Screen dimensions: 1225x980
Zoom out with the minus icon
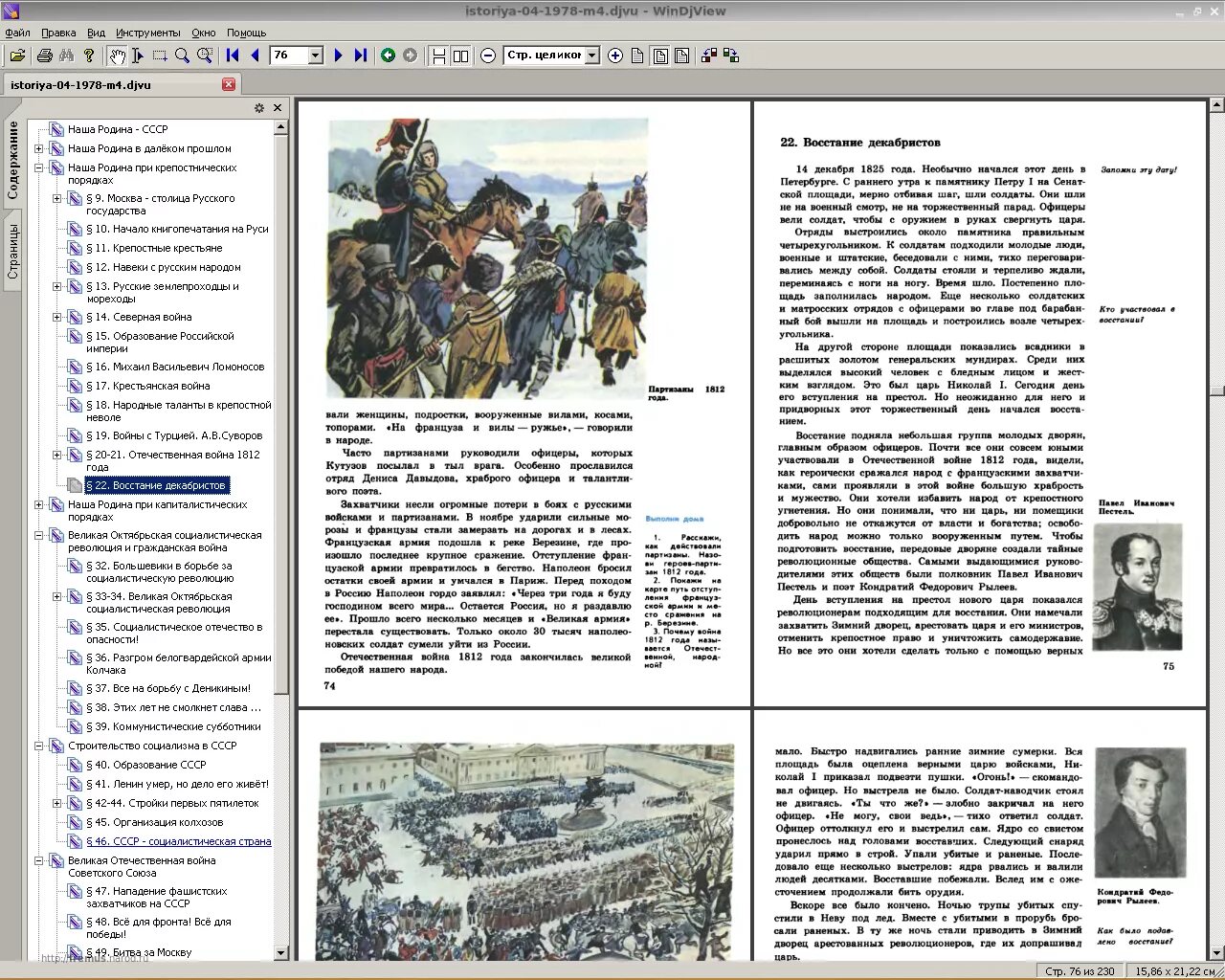(488, 56)
